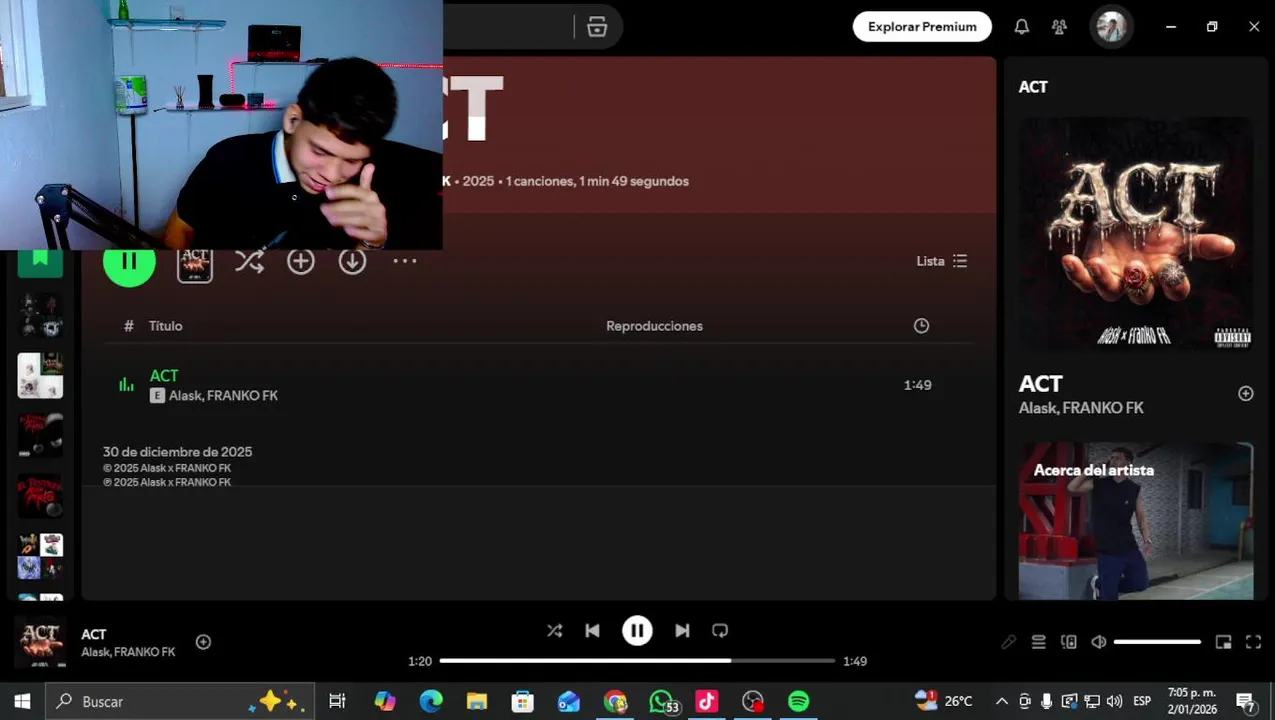Enable shuffle for the ACT album
Screen dimensions: 1275x720
[x=249, y=261]
